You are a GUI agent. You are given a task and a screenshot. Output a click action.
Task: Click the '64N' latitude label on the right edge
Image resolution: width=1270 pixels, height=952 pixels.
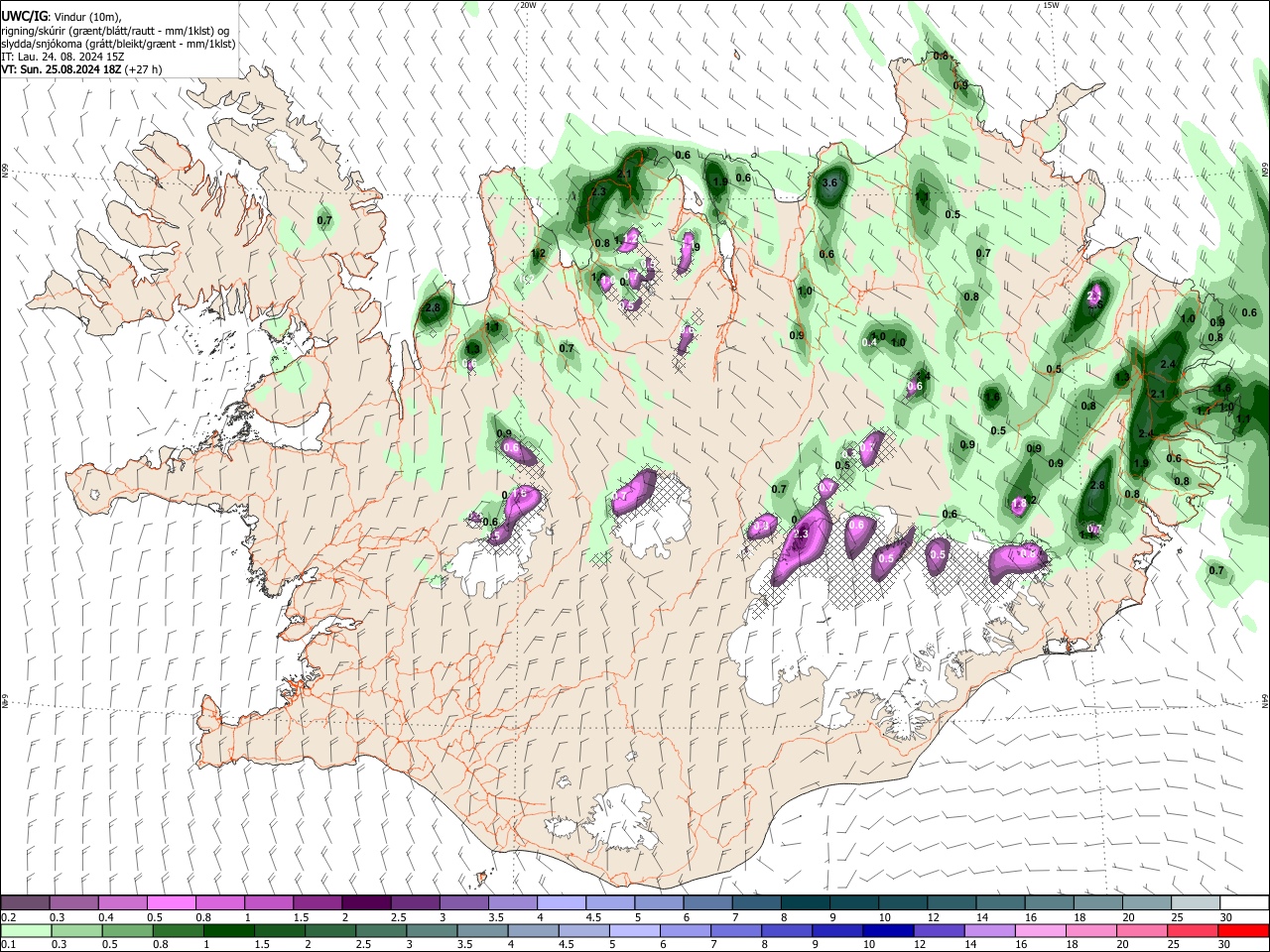[x=1265, y=699]
